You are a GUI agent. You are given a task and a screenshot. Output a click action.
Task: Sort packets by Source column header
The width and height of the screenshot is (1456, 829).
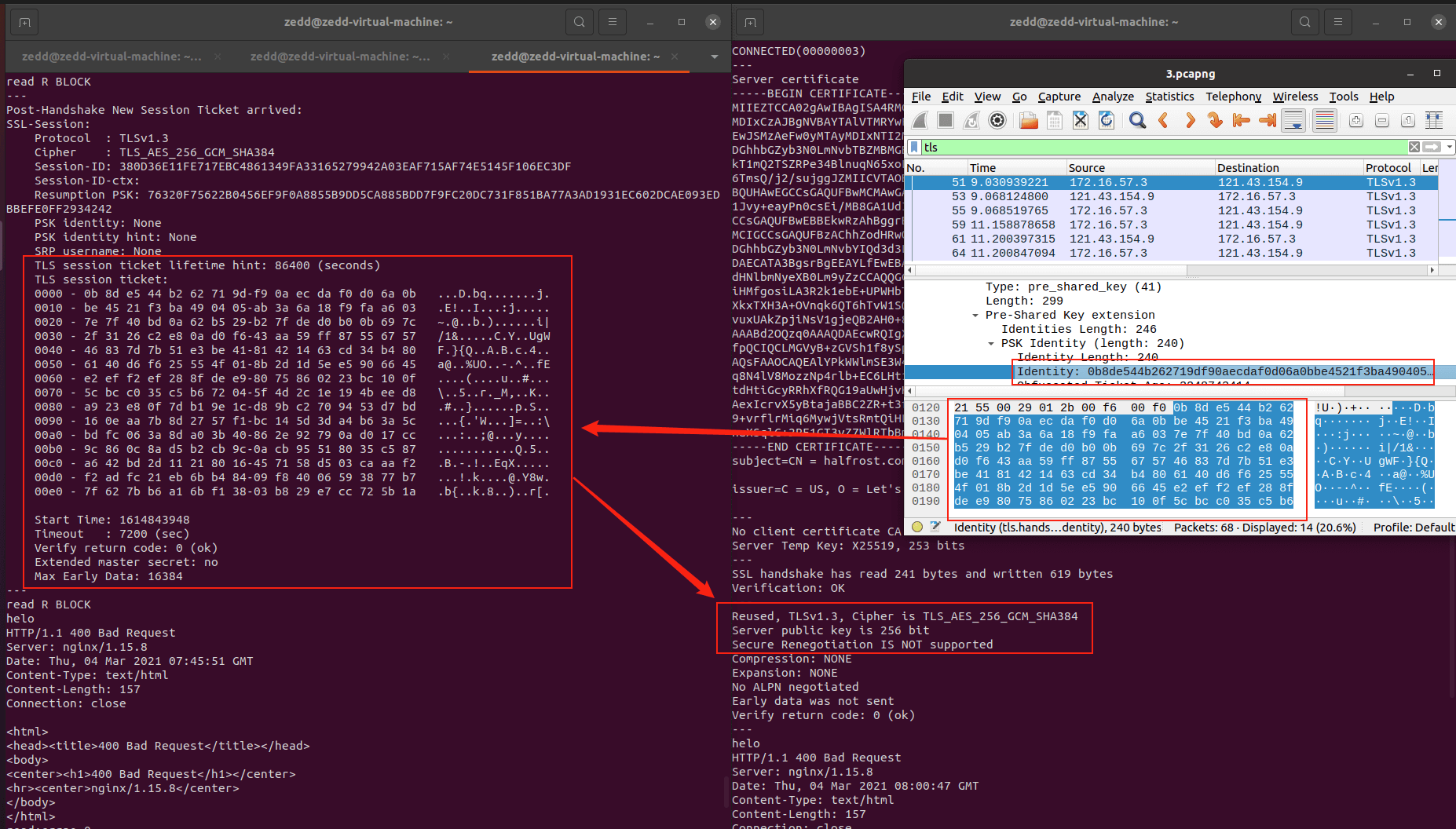tap(1139, 167)
